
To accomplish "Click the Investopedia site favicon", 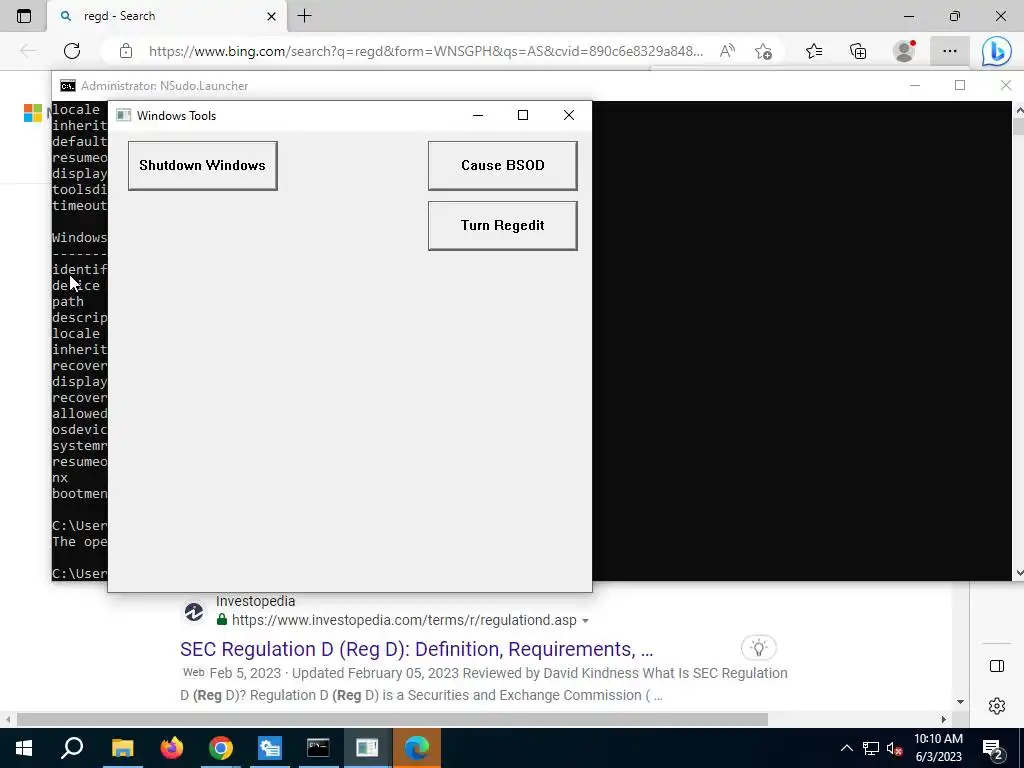I will coord(194,612).
